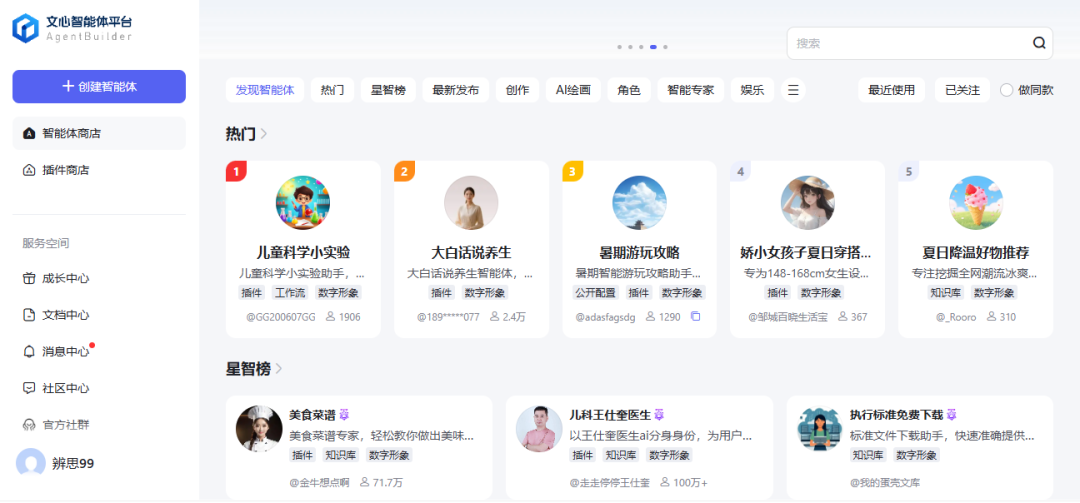Viewport: 1080px width, 503px height.
Task: Select the active carousel indicator dot
Action: [653, 47]
